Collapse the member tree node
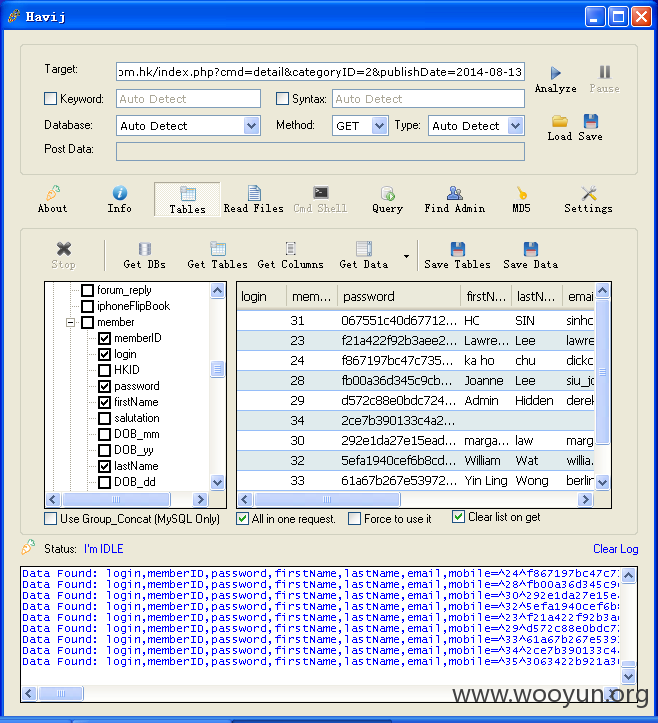Viewport: 658px width, 723px height. [x=71, y=322]
